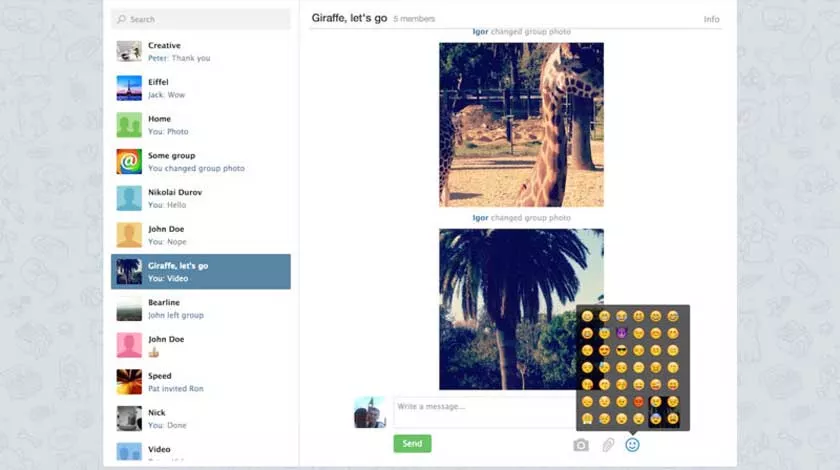Image resolution: width=840 pixels, height=470 pixels.
Task: Click the camera photo icon
Action: [x=581, y=445]
